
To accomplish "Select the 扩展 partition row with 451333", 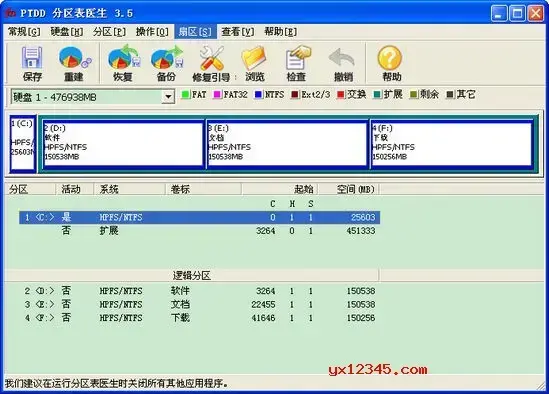I will click(x=200, y=231).
